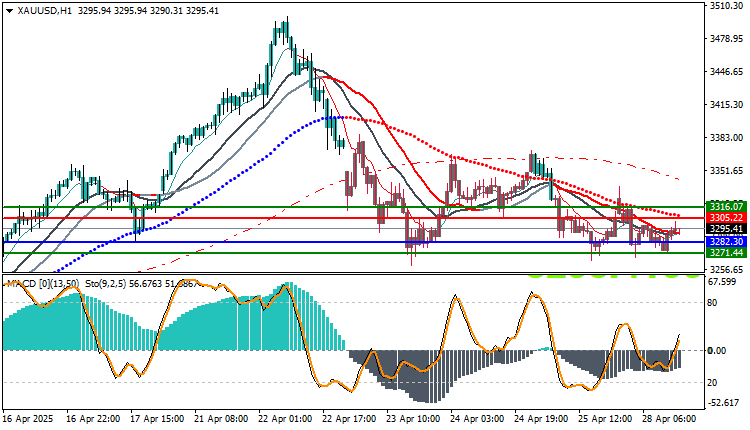The width and height of the screenshot is (750, 430).
Task: Select the OHLC values 3295.94 3295.94 3290.31 3295.41
Action: coord(148,11)
